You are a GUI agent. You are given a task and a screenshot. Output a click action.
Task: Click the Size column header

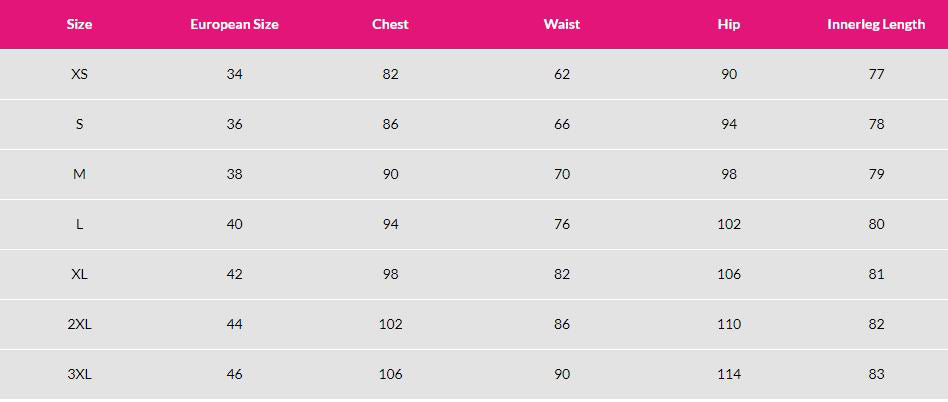tap(79, 24)
